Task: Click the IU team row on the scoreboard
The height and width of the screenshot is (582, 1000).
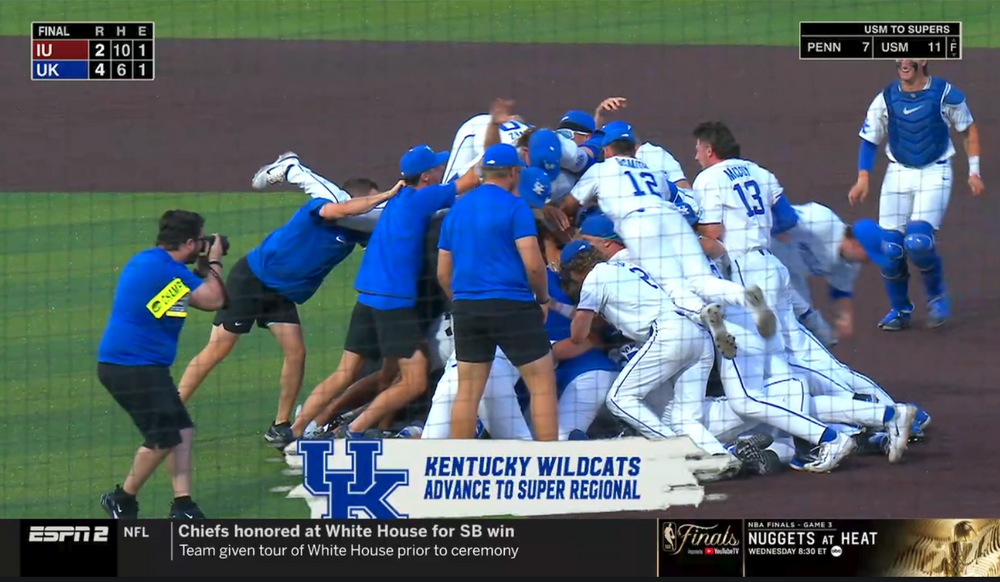Action: coord(92,50)
